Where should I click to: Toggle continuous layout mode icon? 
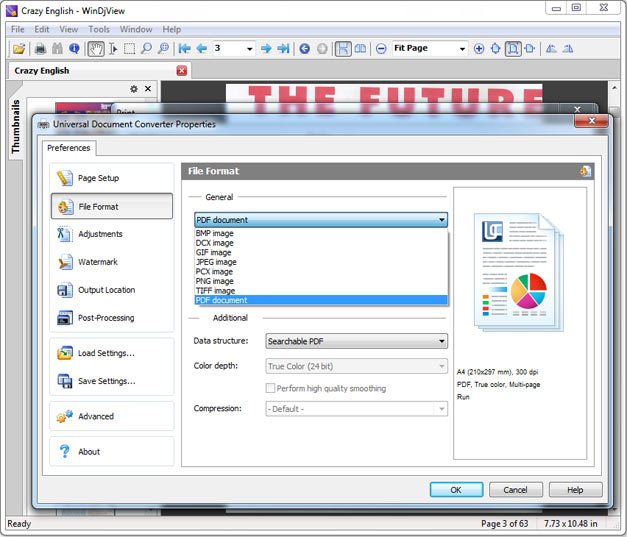point(343,49)
